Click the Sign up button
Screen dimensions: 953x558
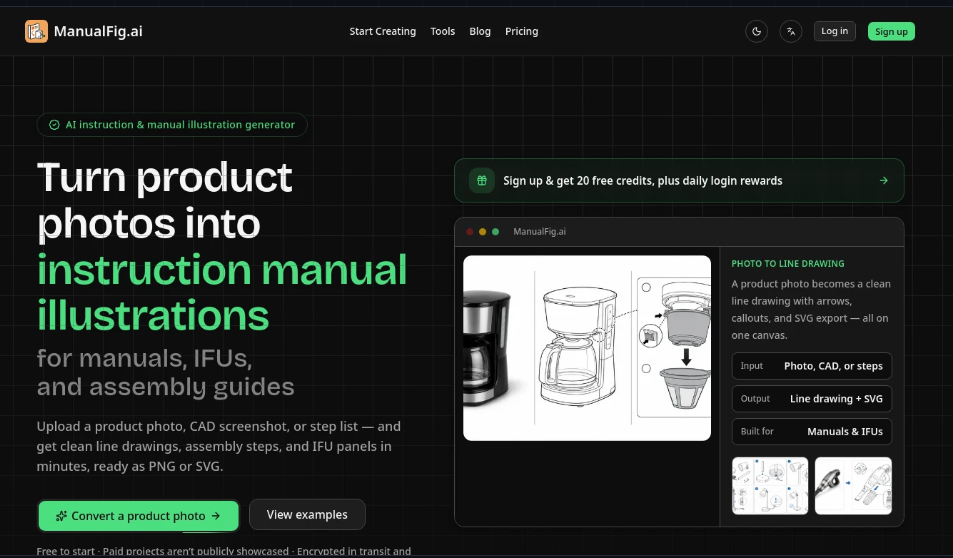click(x=891, y=32)
